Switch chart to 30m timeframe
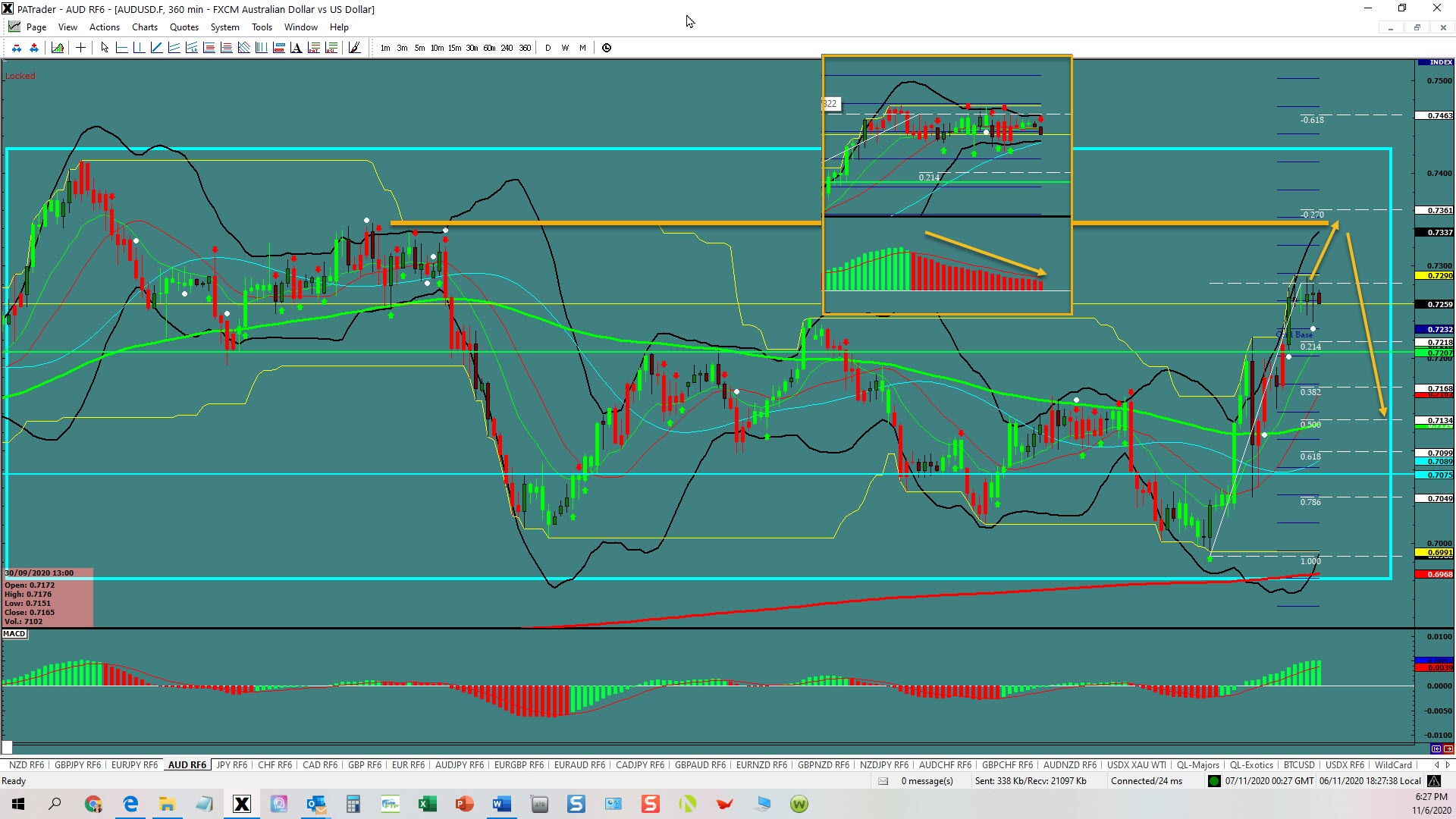The height and width of the screenshot is (819, 1456). tap(472, 48)
